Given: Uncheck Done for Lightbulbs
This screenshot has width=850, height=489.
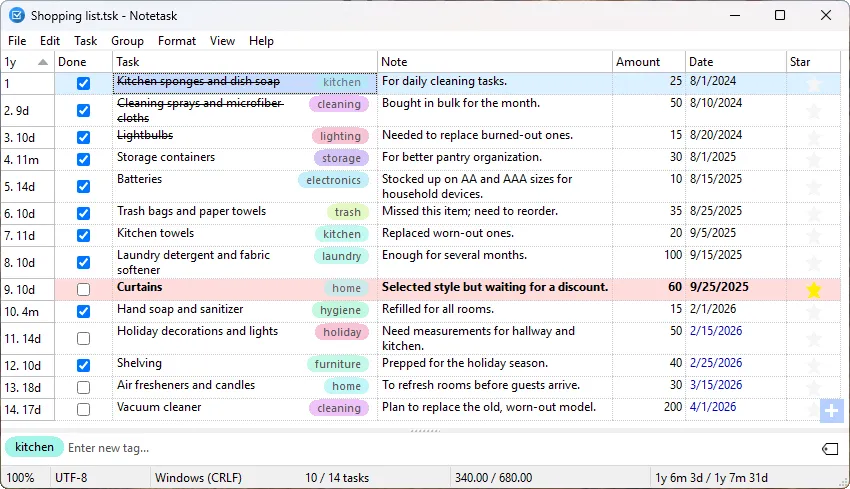Looking at the screenshot, I should tap(83, 138).
